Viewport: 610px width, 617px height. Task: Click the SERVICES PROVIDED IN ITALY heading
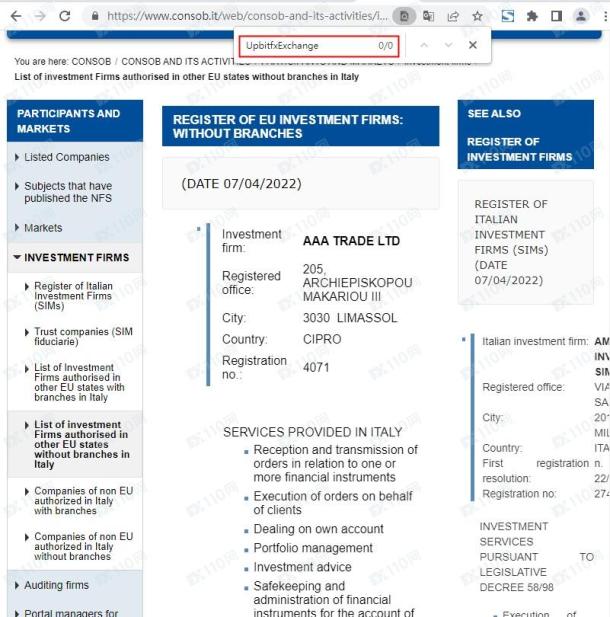tap(312, 432)
